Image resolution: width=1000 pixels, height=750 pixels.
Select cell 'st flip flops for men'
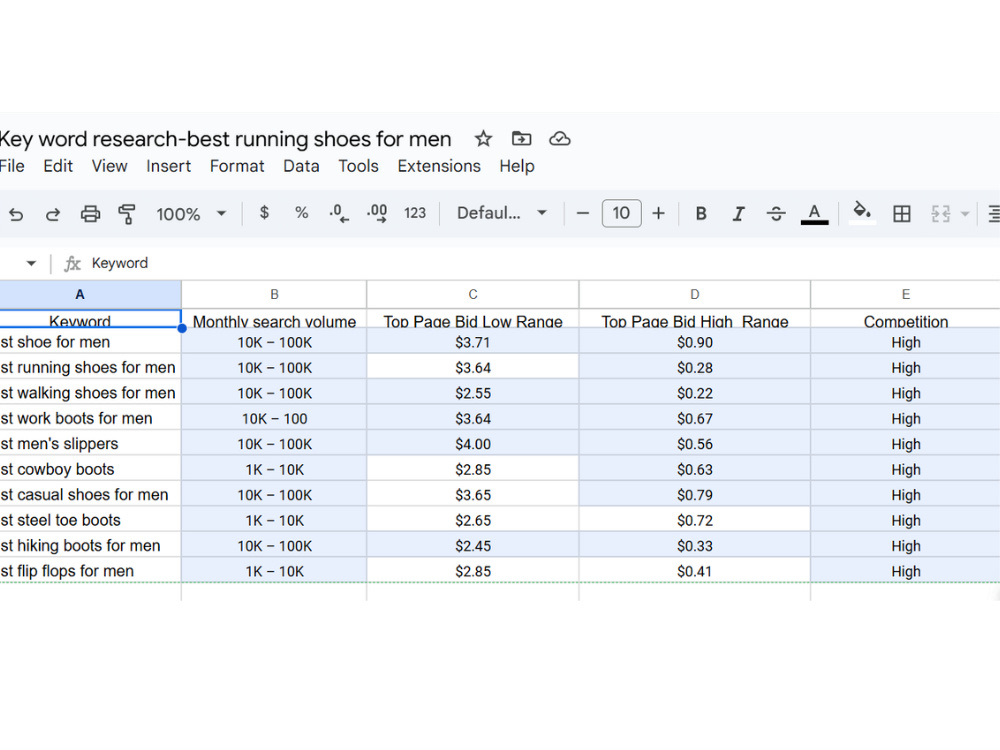point(90,571)
